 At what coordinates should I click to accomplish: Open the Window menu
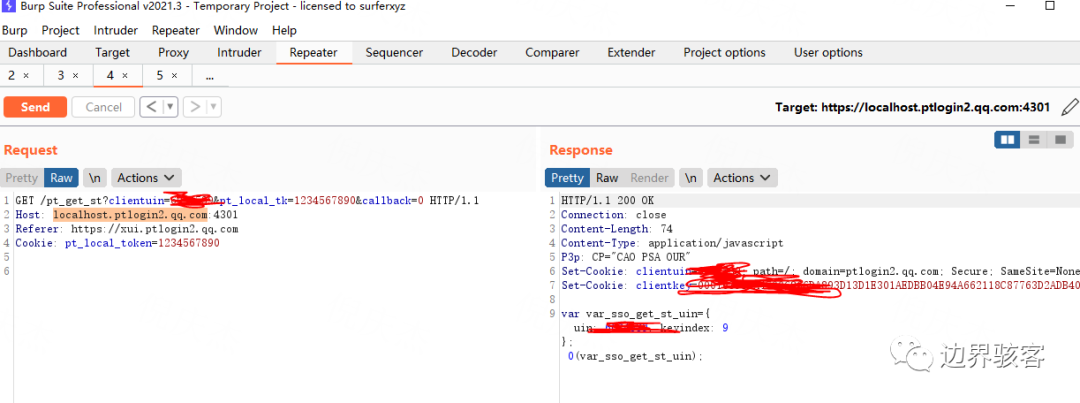236,30
